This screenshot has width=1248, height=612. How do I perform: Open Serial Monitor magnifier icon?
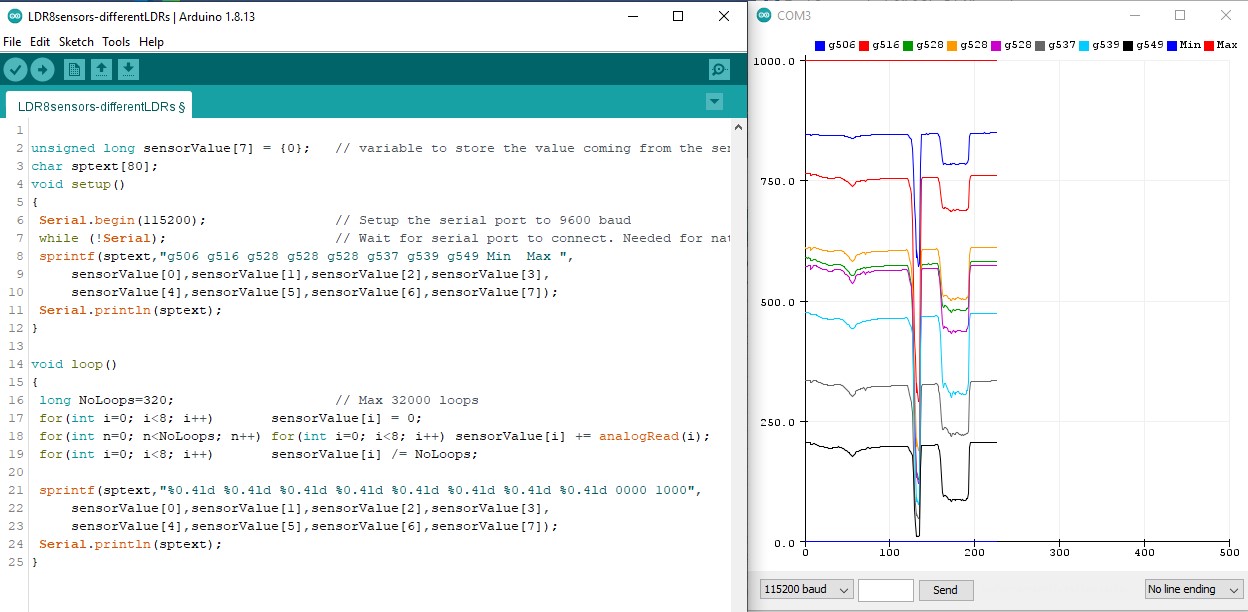pos(719,69)
